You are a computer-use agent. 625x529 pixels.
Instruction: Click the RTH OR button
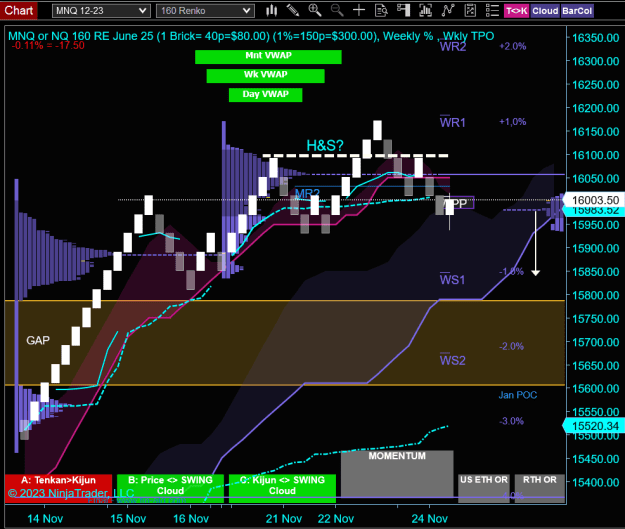click(x=540, y=486)
